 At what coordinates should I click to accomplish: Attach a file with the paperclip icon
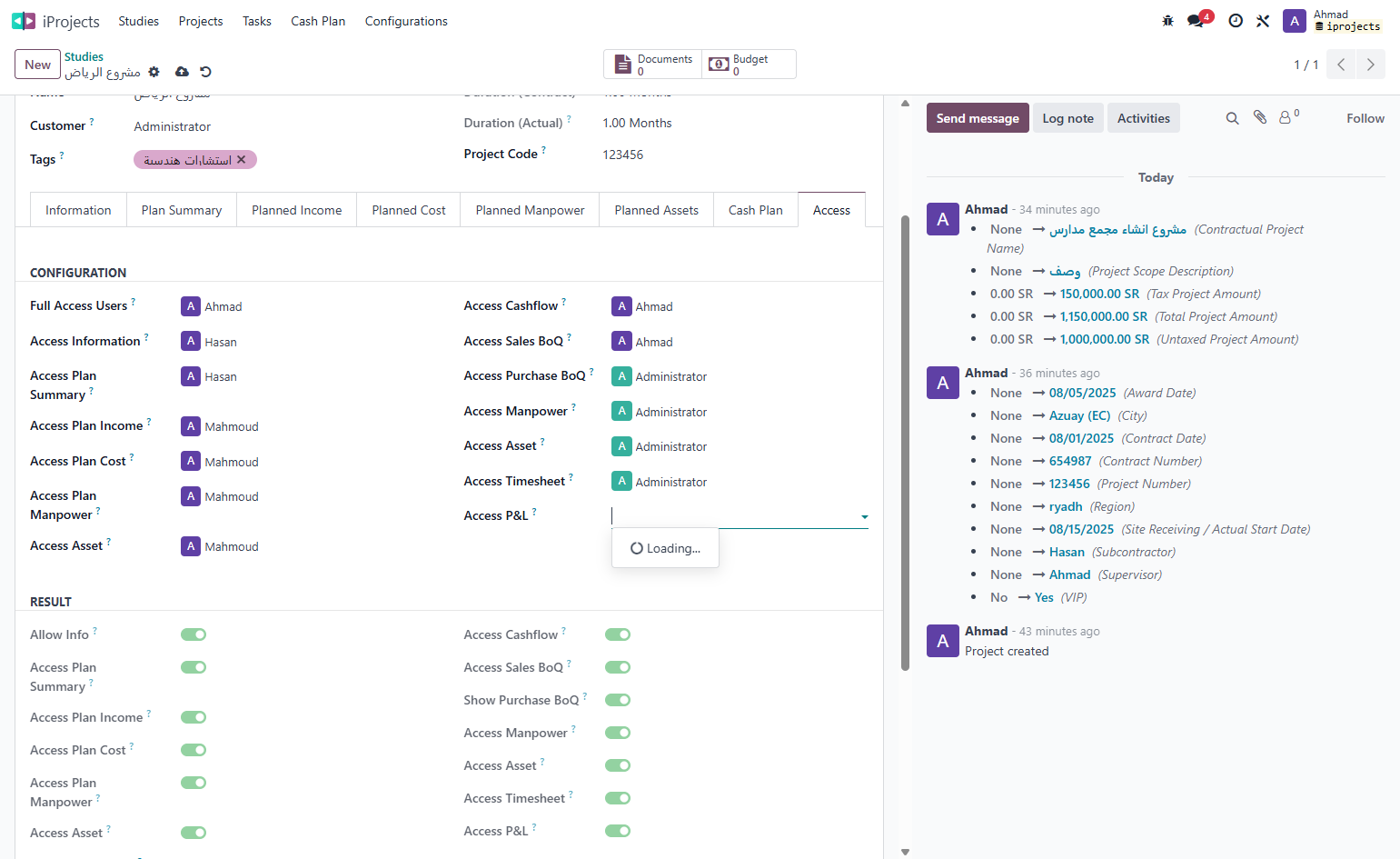pos(1259,117)
